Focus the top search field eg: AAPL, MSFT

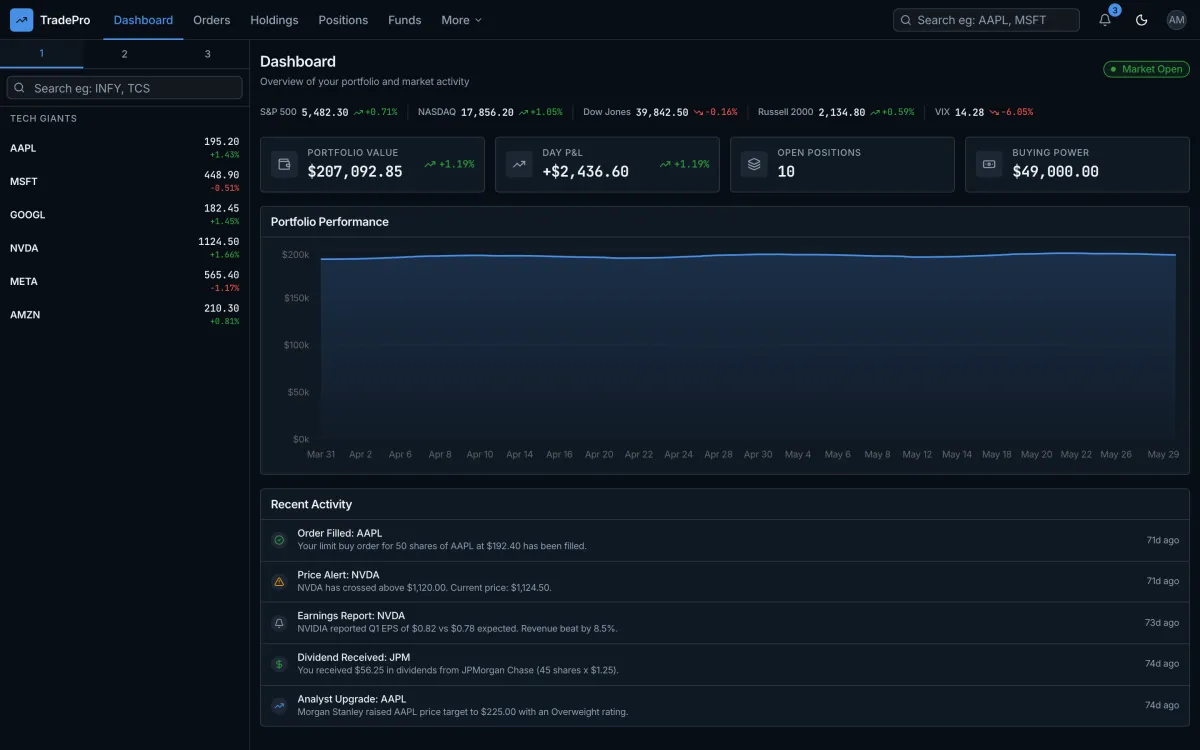pos(986,20)
